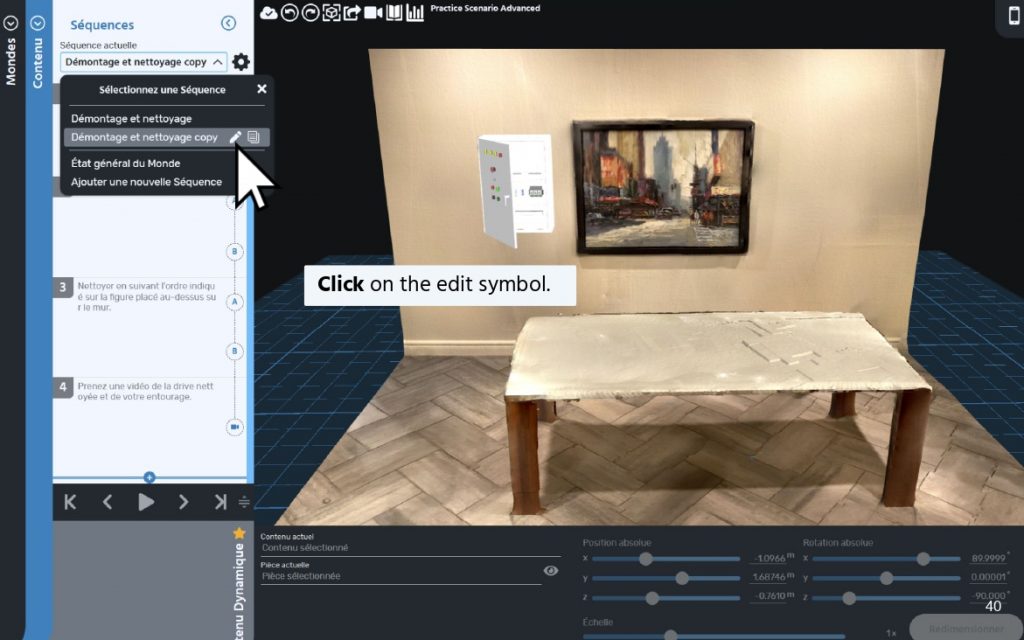
Task: Click the 3D cube focus icon
Action: pyautogui.click(x=331, y=12)
